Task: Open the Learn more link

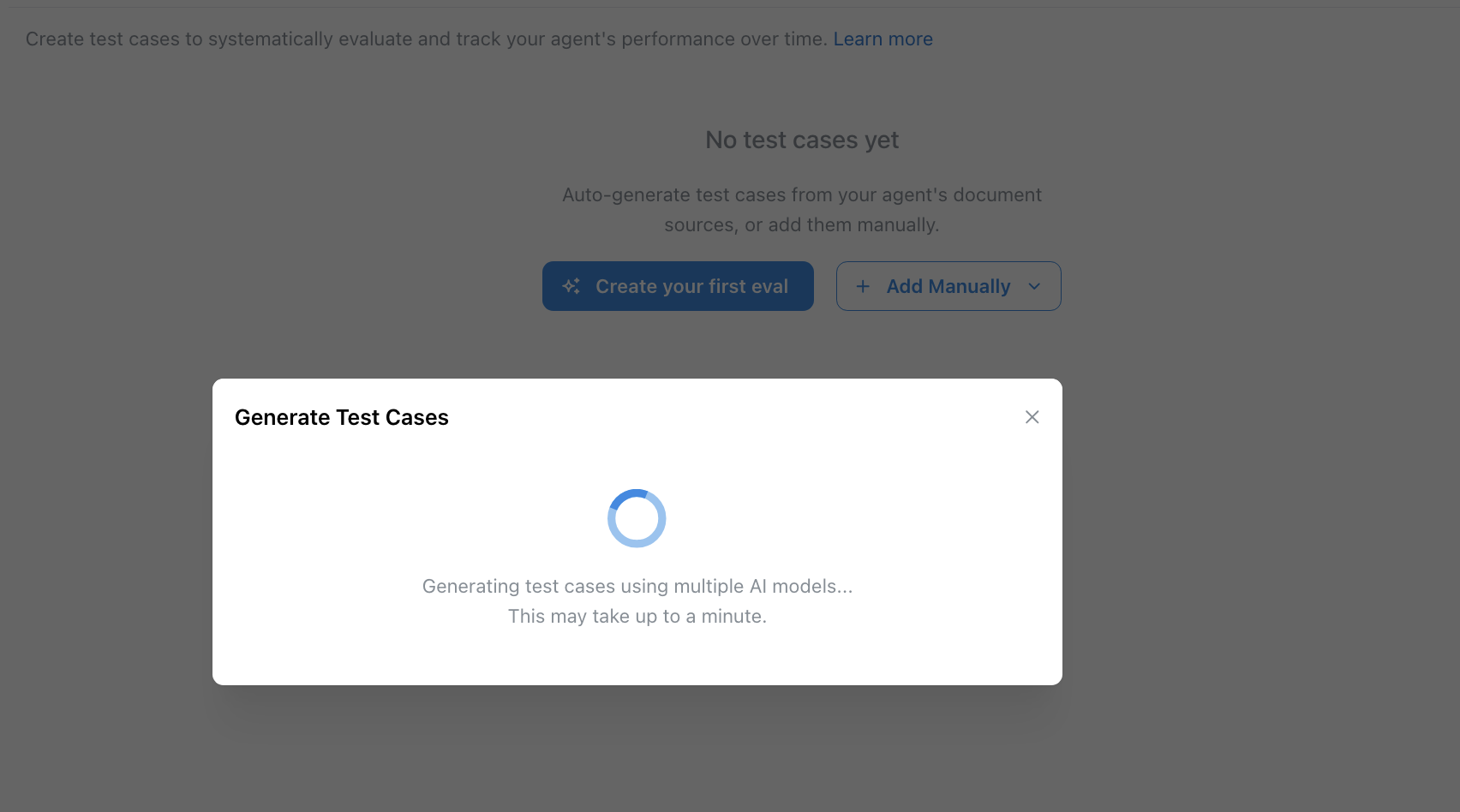Action: (883, 39)
